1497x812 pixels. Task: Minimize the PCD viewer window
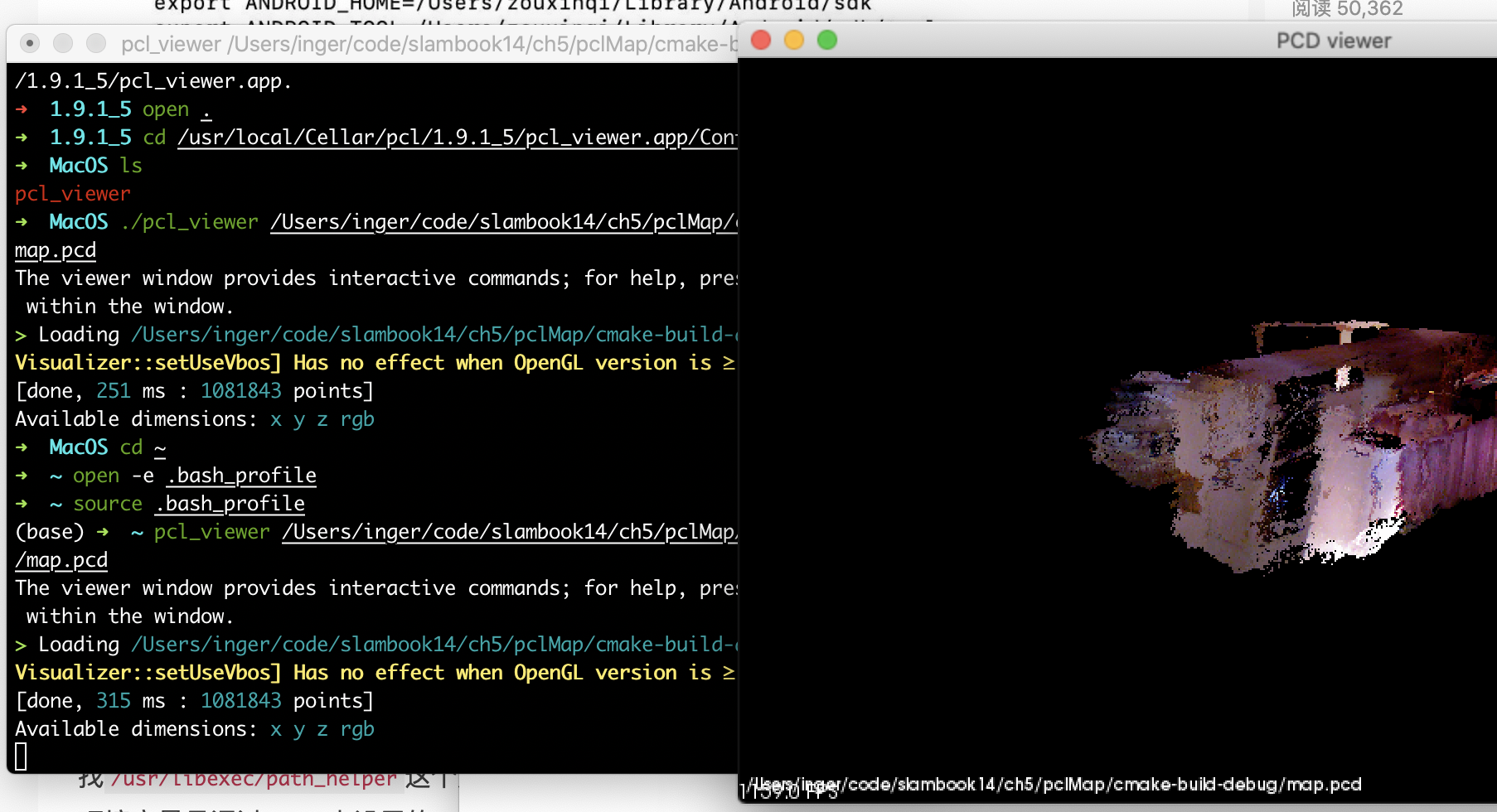(794, 40)
